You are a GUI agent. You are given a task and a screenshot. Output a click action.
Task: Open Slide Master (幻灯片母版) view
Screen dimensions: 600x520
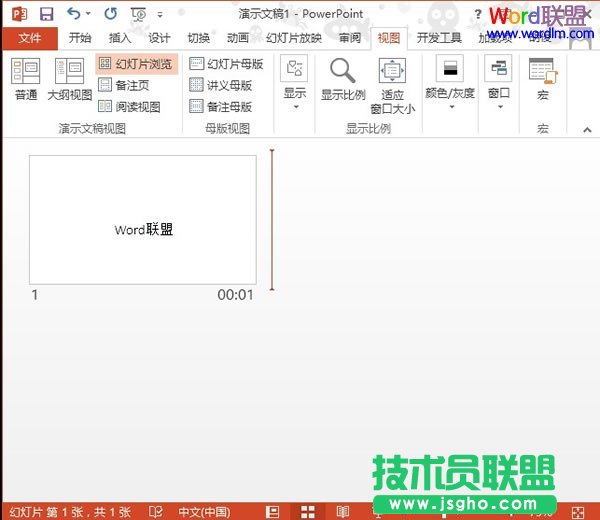click(x=226, y=64)
